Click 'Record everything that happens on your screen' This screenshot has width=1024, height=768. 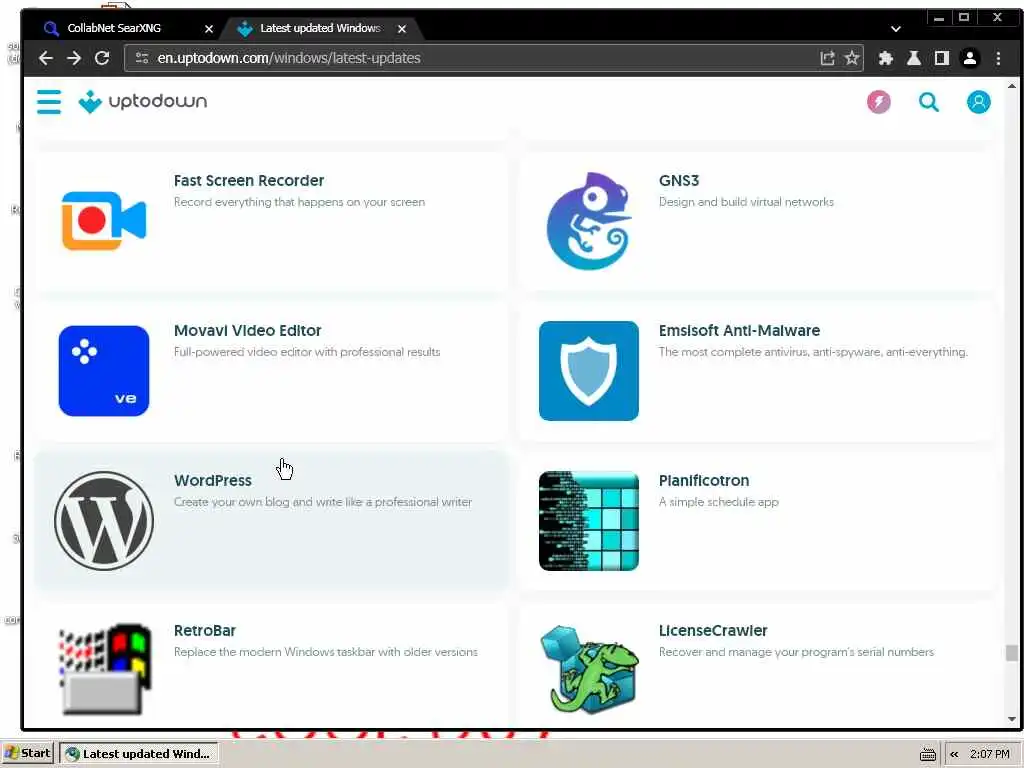299,202
